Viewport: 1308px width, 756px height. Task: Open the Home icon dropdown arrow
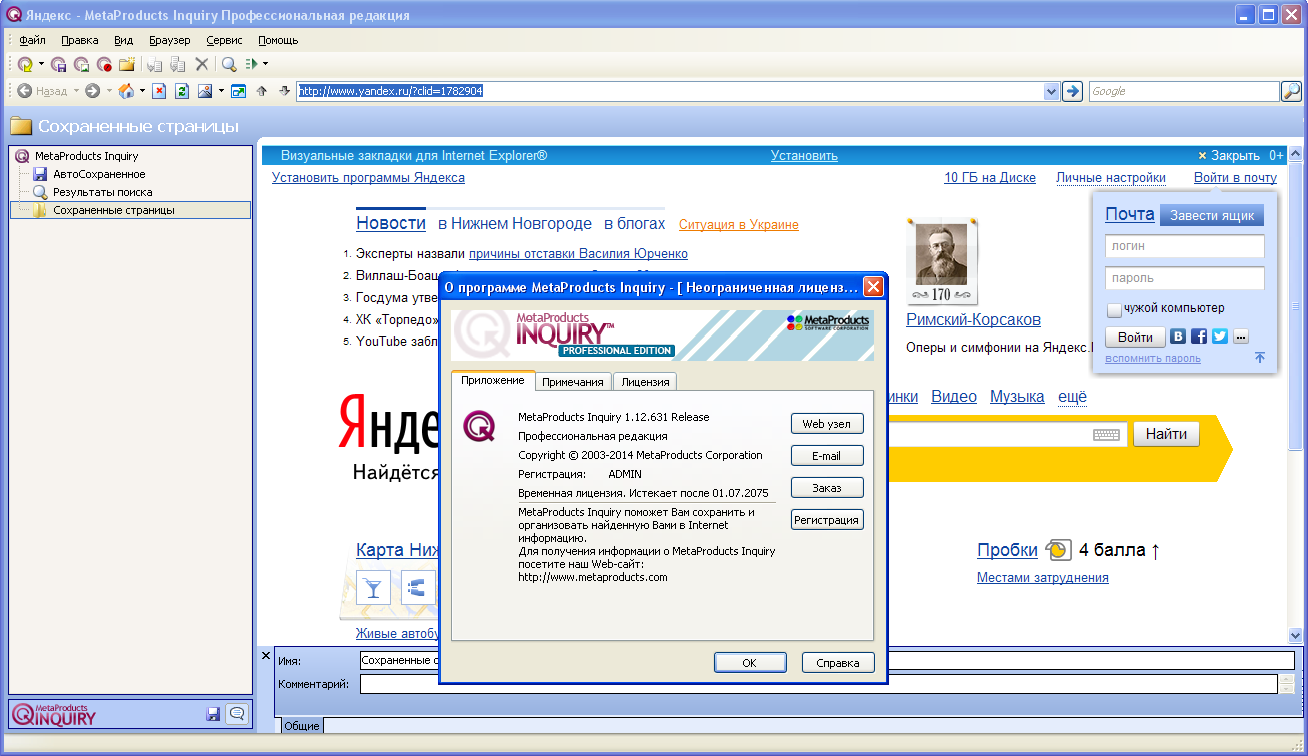tap(142, 91)
